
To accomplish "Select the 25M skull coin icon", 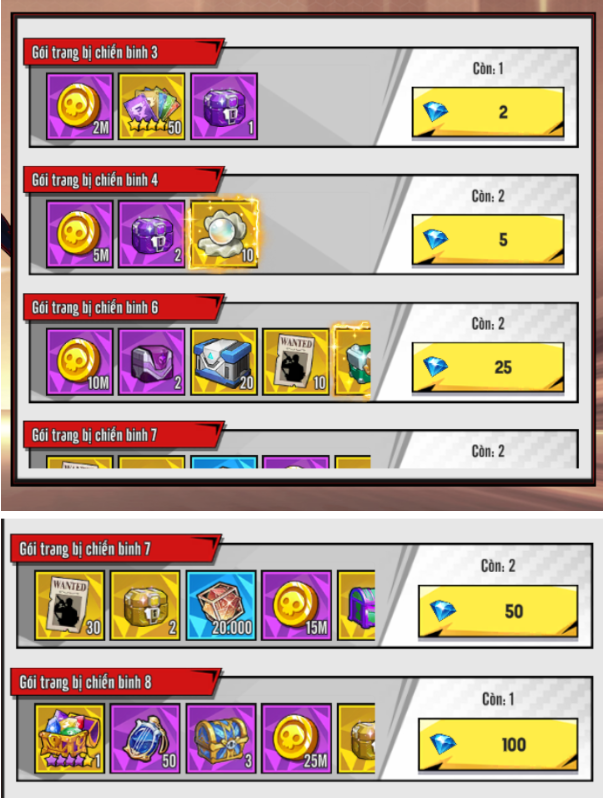I will (x=296, y=738).
